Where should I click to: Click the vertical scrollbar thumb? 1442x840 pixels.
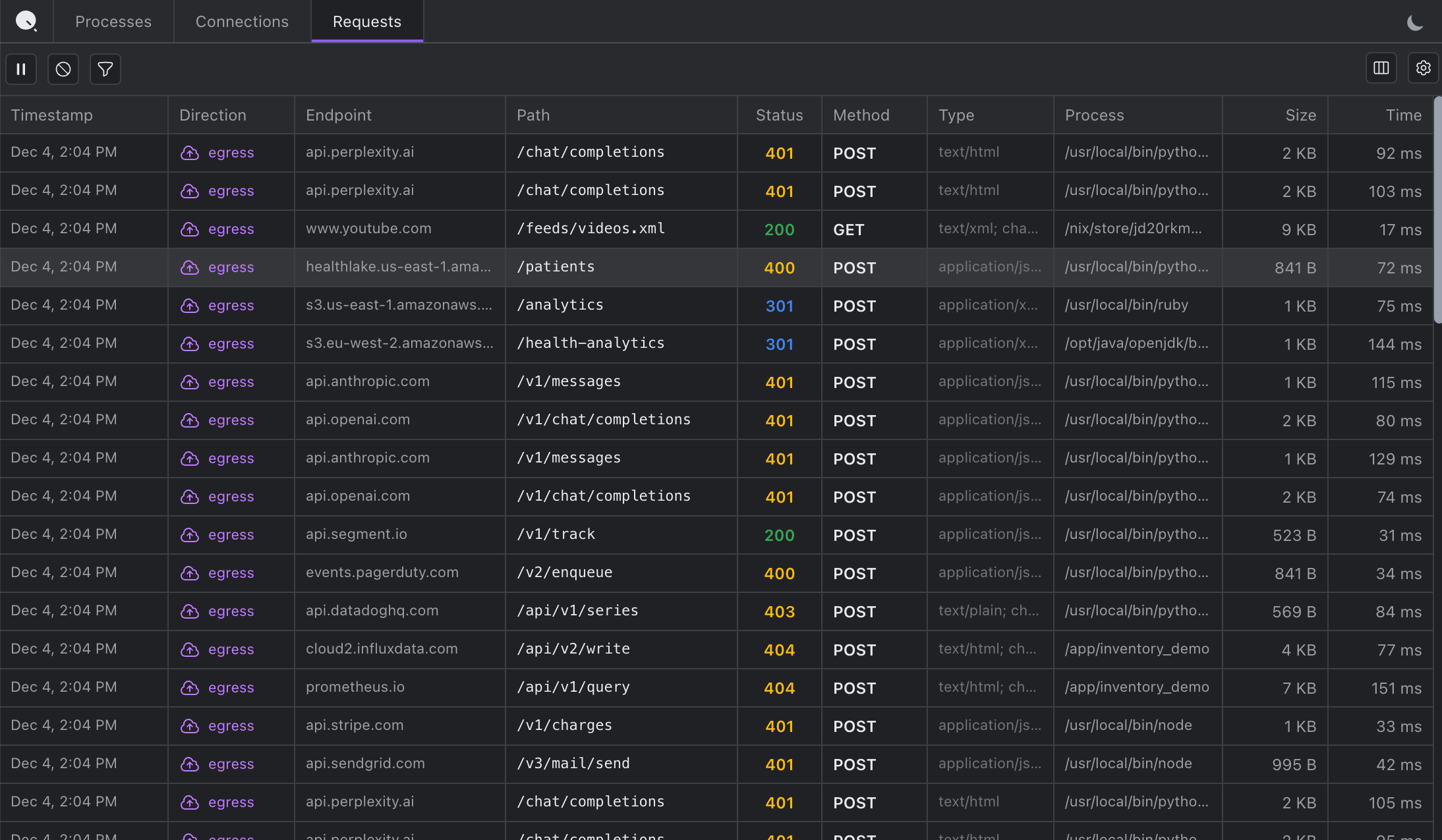(1437, 211)
